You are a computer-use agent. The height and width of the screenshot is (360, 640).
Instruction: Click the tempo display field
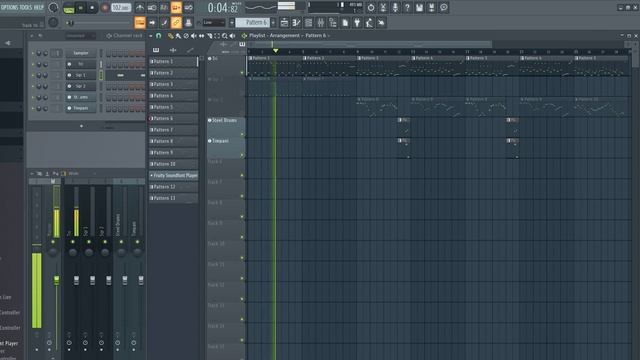coord(121,8)
